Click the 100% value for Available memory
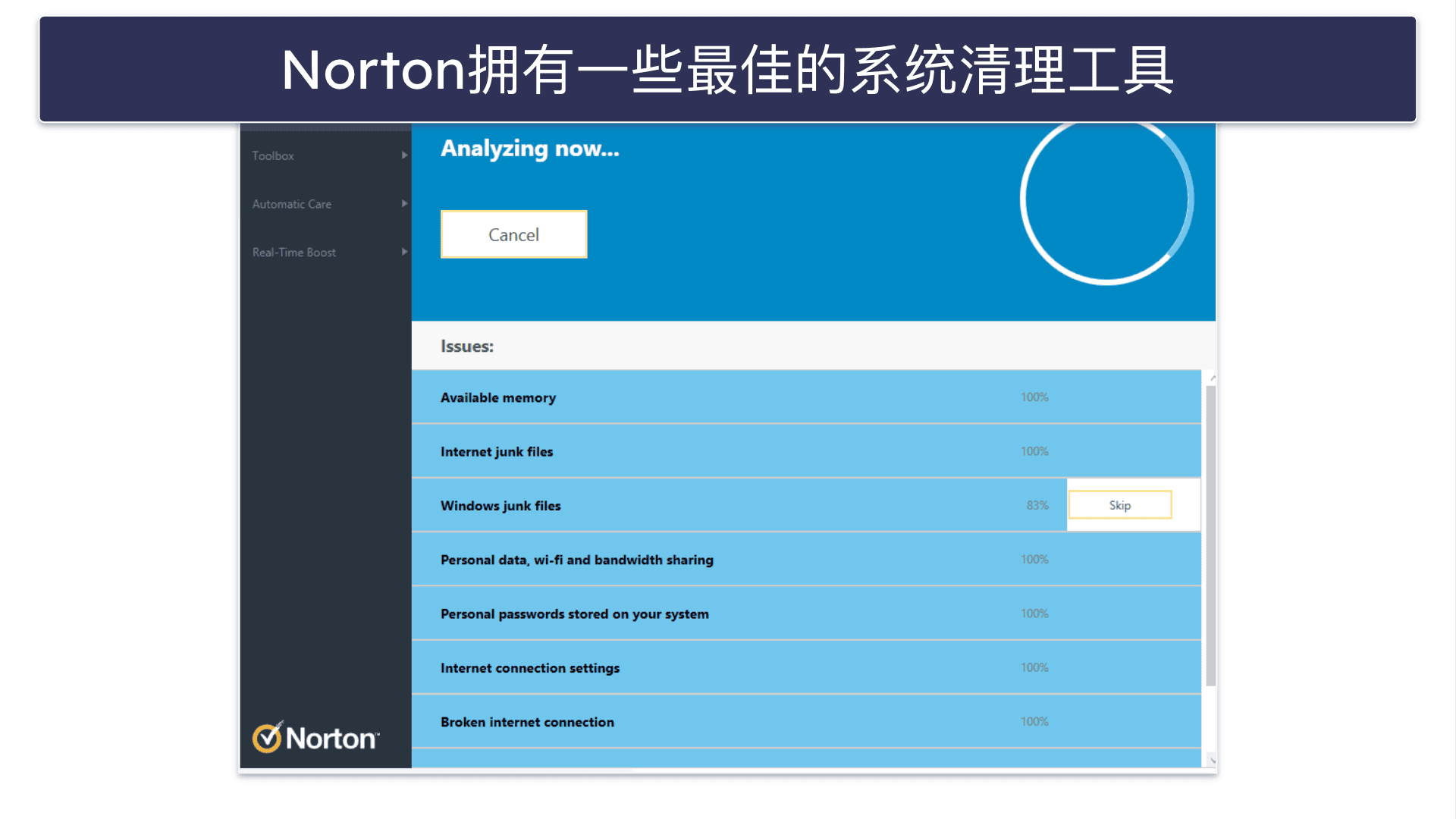This screenshot has height=819, width=1456. point(1034,397)
